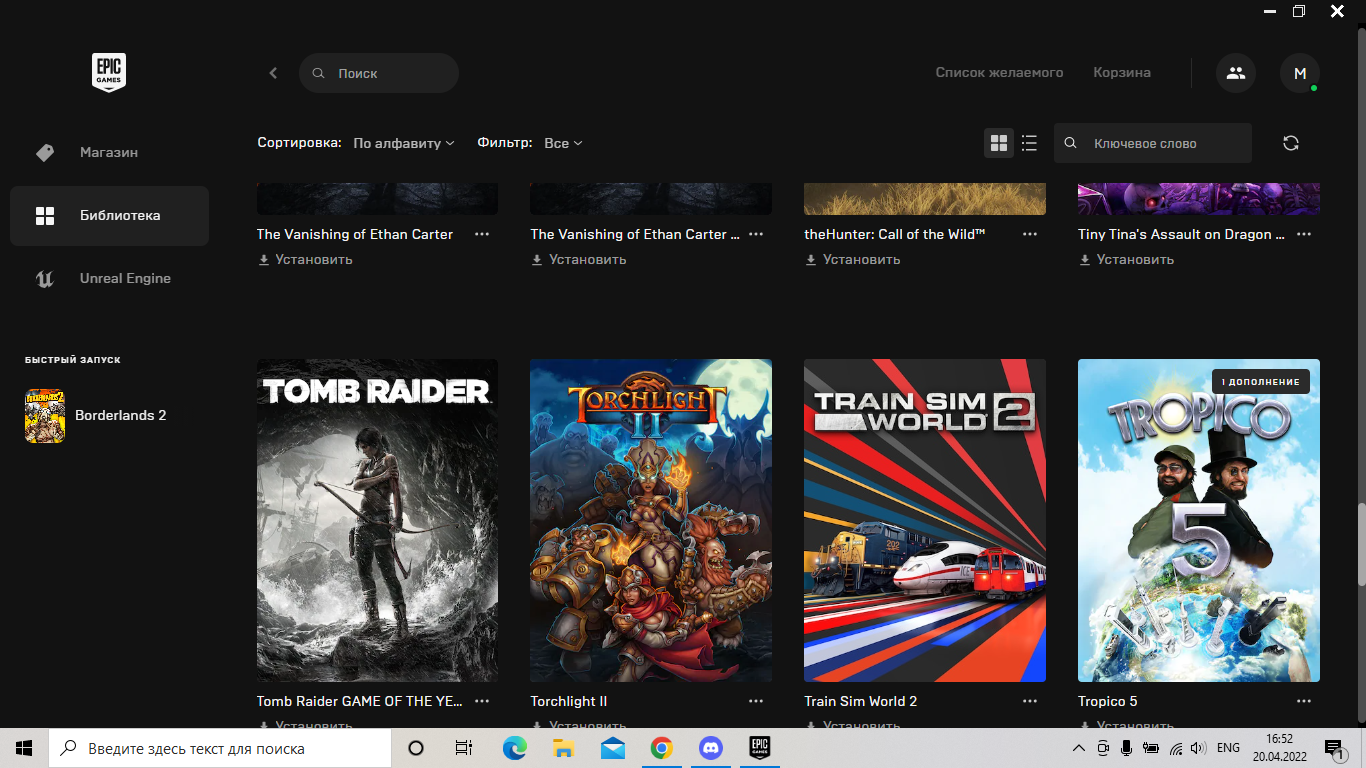1366x768 pixels.
Task: Install The Vanishing of Ethan Carter (first)
Action: 305,259
